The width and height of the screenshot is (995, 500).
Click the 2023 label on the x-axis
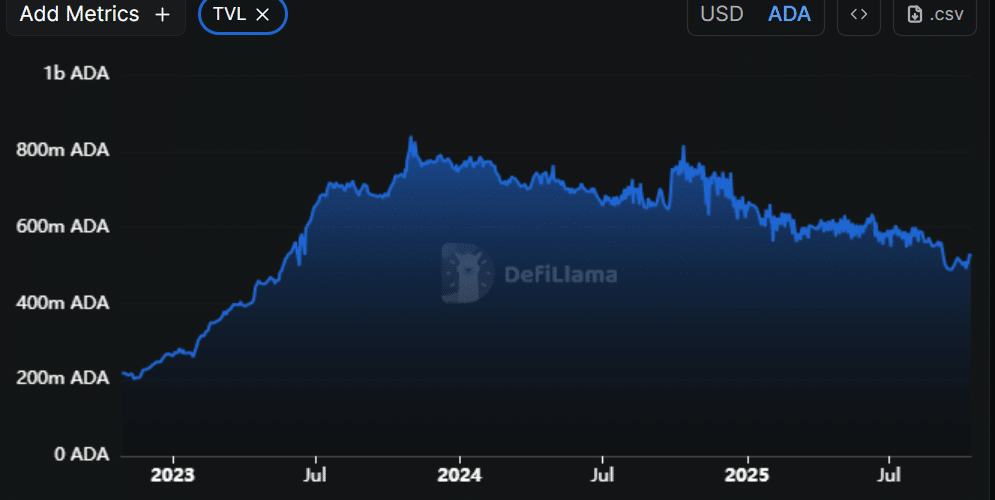coord(174,473)
